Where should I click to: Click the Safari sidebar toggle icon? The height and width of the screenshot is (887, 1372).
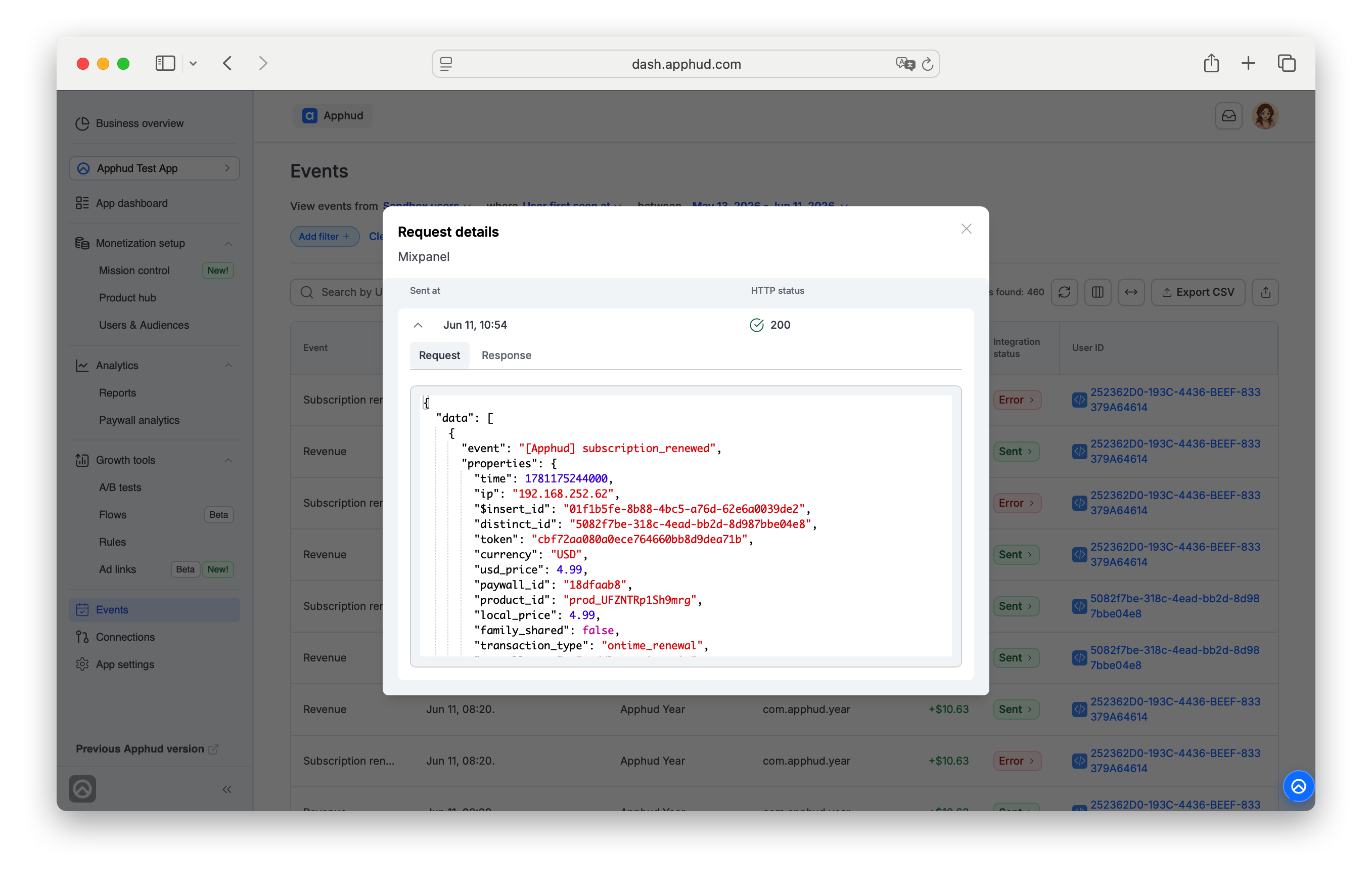tap(165, 63)
